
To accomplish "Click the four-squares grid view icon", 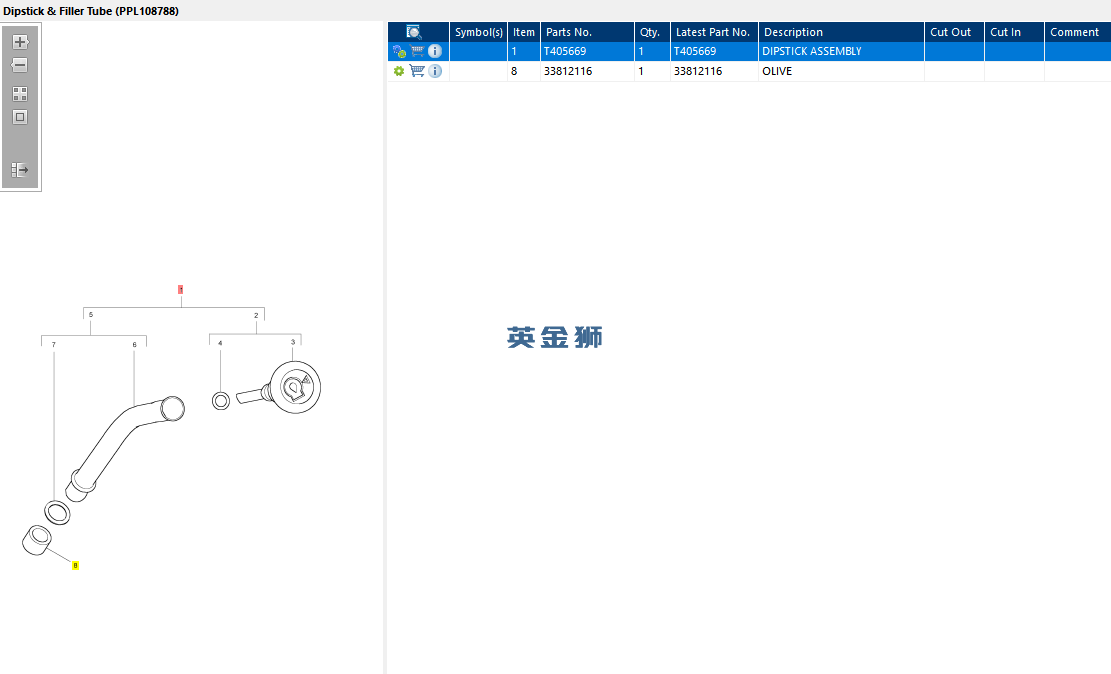I will [x=20, y=94].
